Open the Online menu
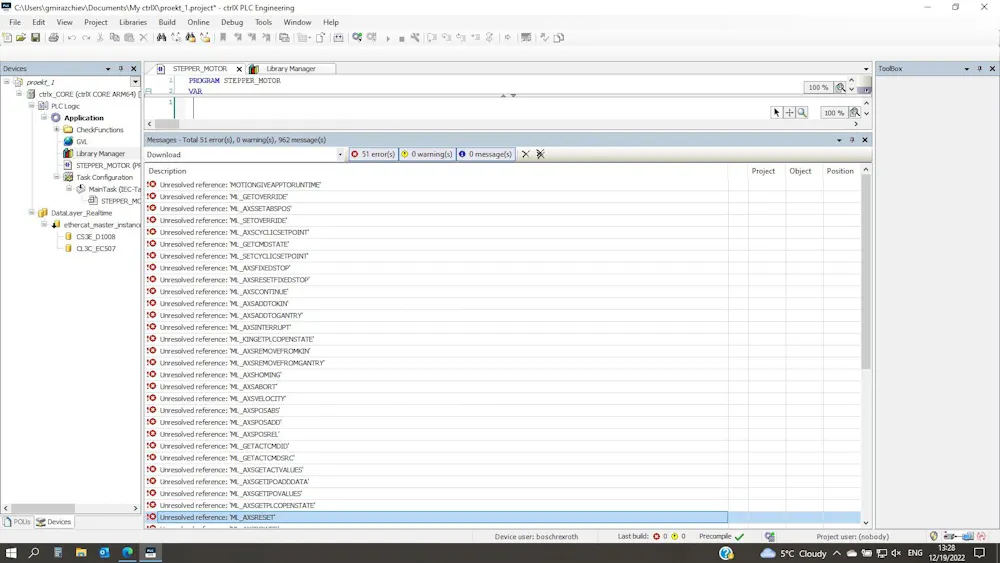 point(198,22)
